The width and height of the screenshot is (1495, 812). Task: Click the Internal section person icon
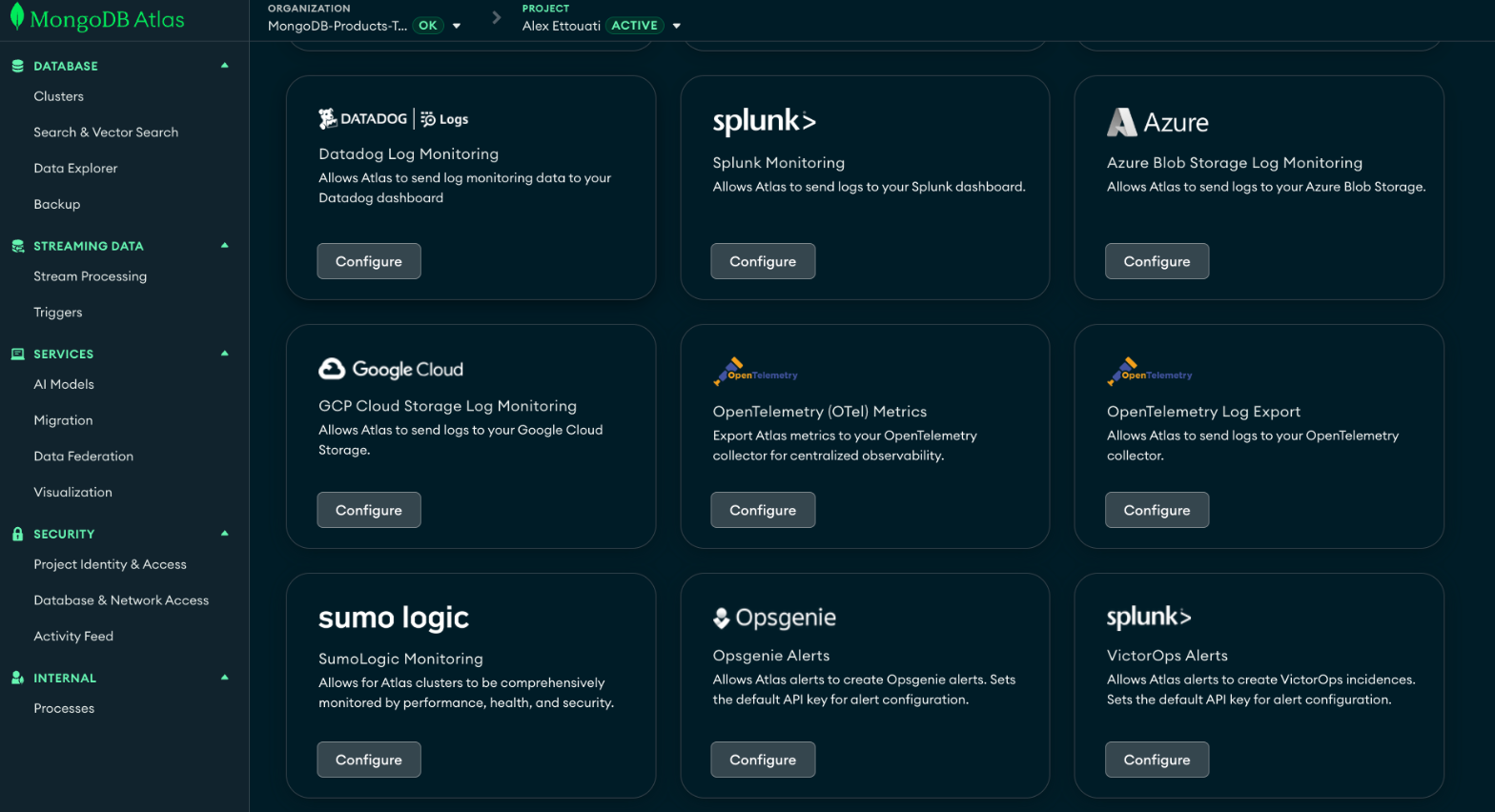point(17,678)
